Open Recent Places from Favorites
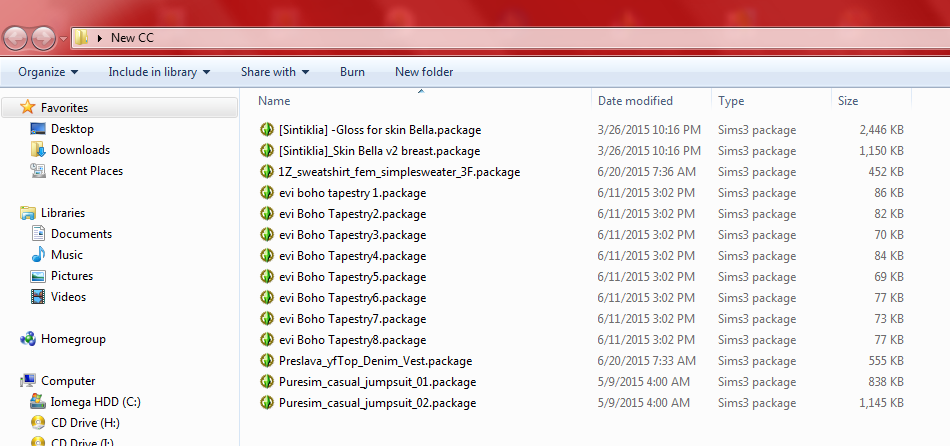 (x=87, y=171)
